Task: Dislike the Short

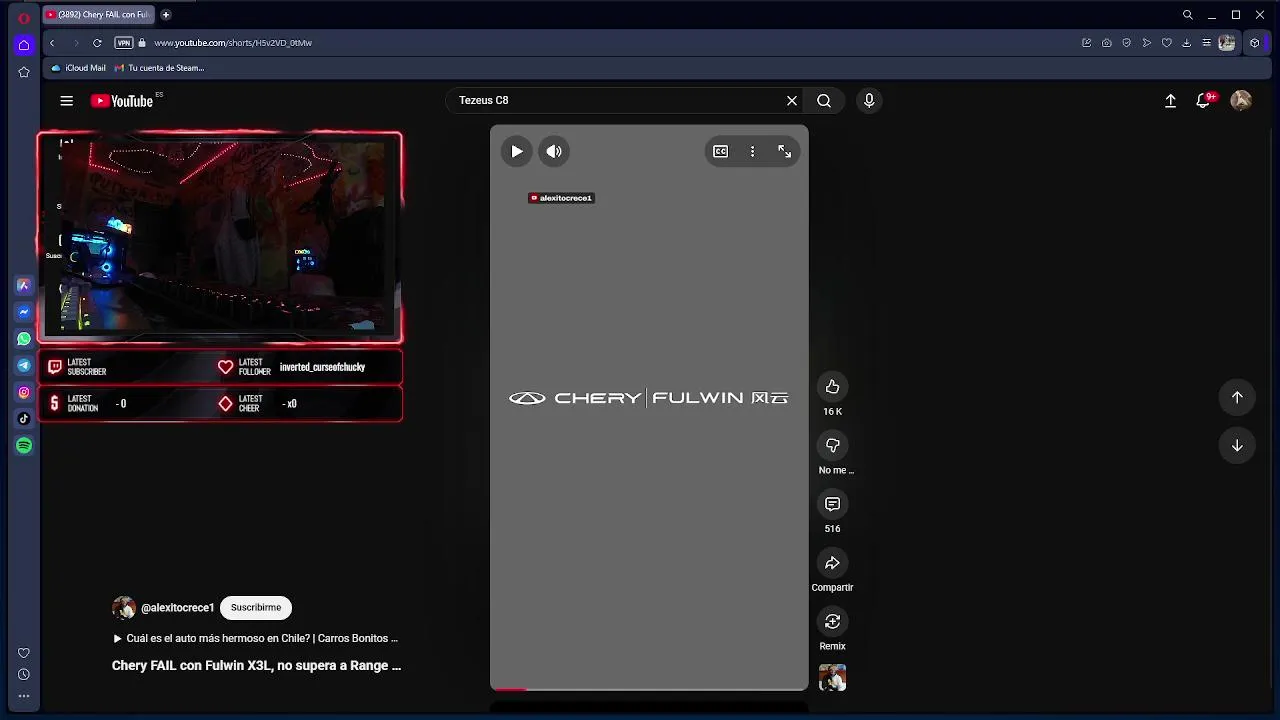Action: (x=832, y=446)
